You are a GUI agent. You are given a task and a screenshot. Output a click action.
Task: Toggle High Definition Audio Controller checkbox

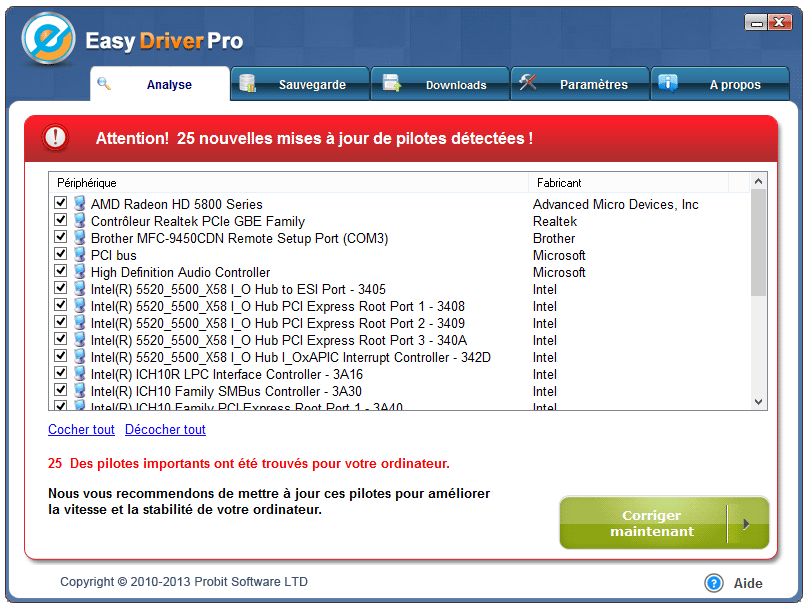(x=61, y=272)
